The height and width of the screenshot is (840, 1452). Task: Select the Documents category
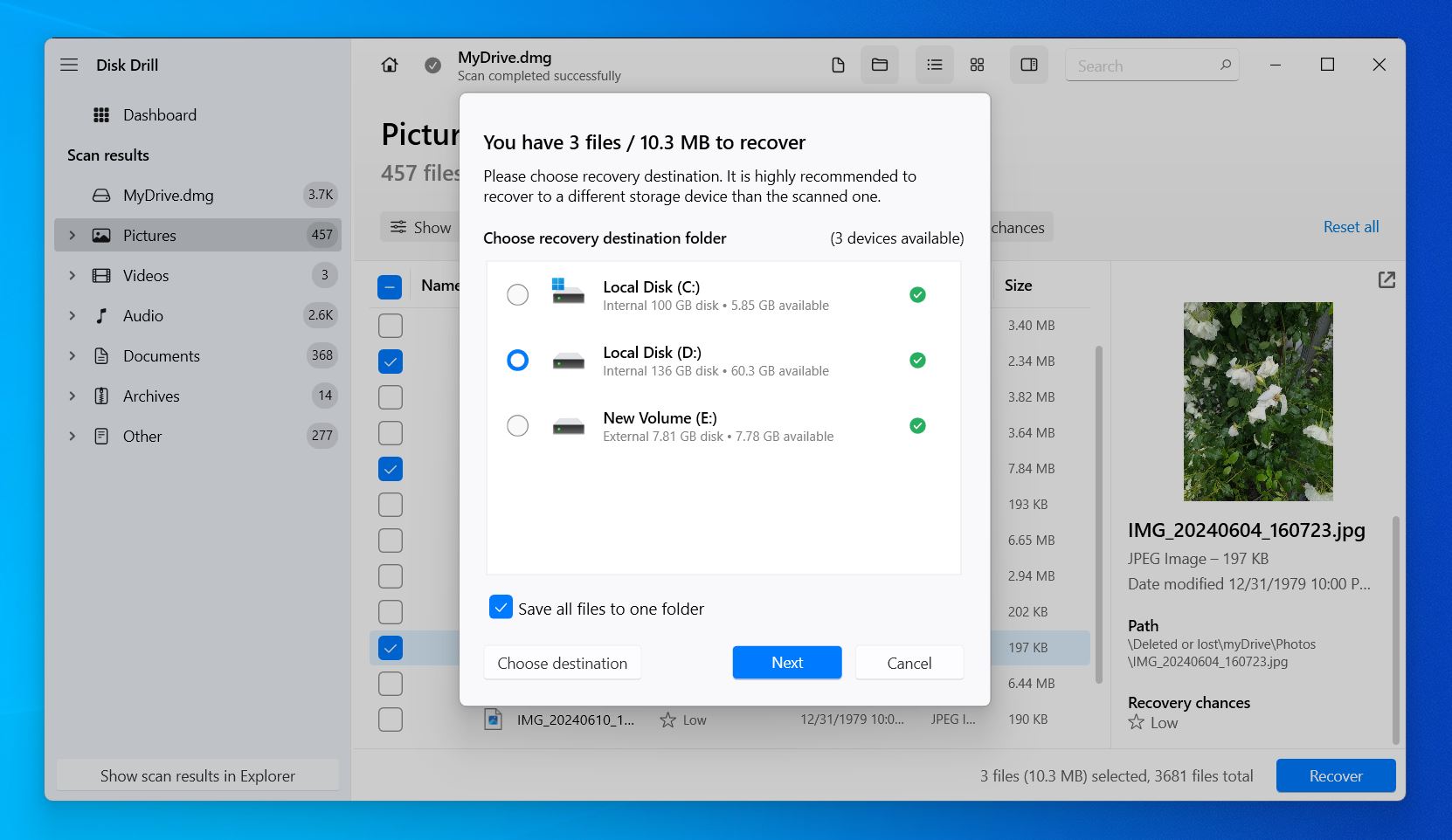pos(197,355)
